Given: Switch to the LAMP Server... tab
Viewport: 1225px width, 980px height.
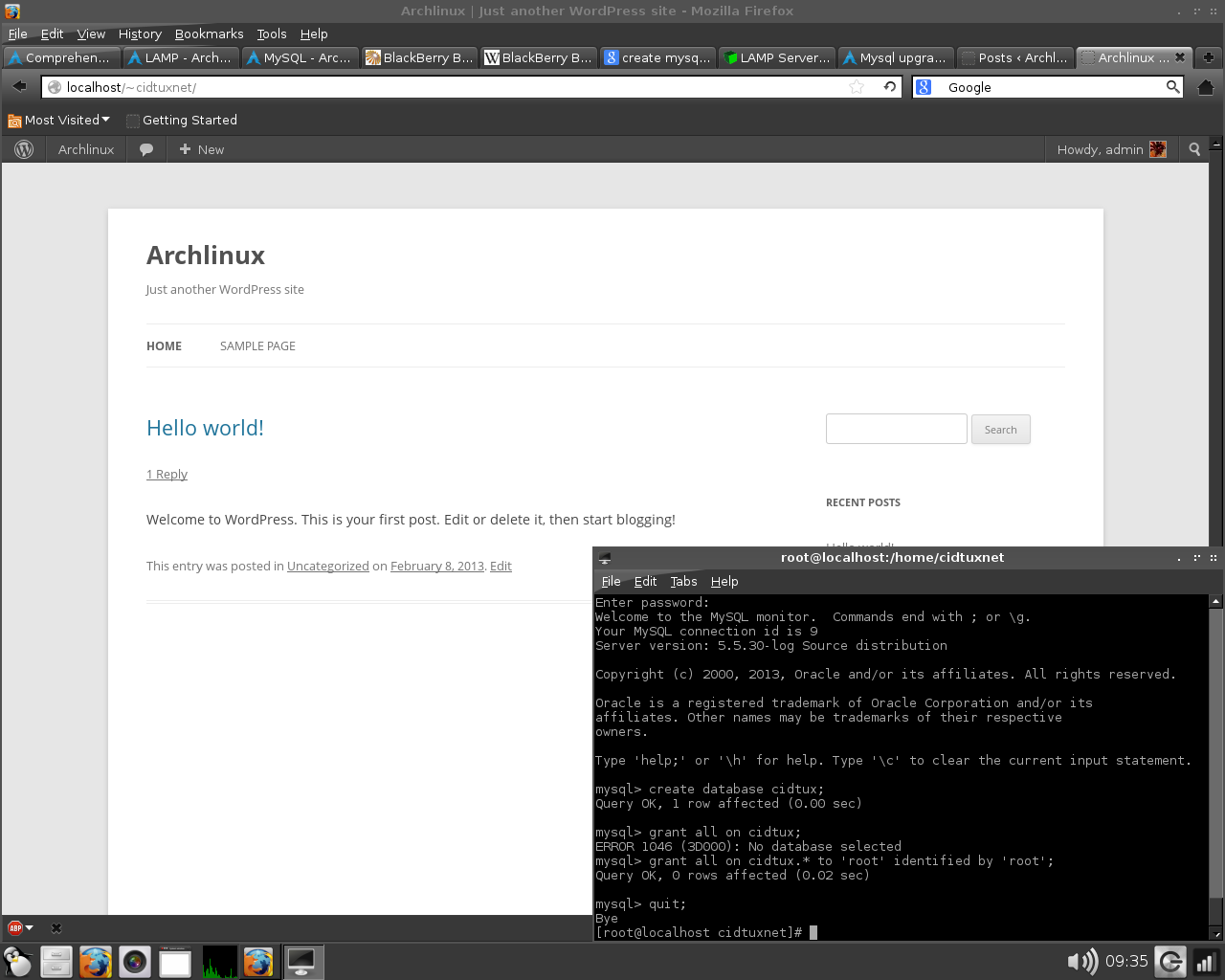Looking at the screenshot, I should [x=777, y=57].
